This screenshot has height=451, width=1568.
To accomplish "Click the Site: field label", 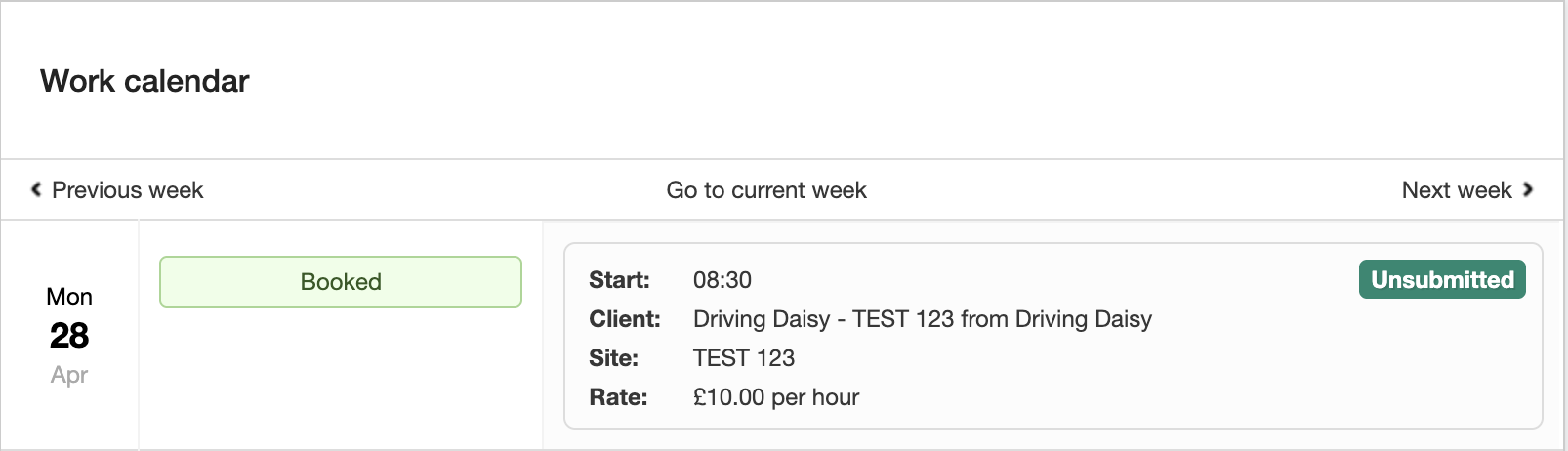I will [x=613, y=358].
